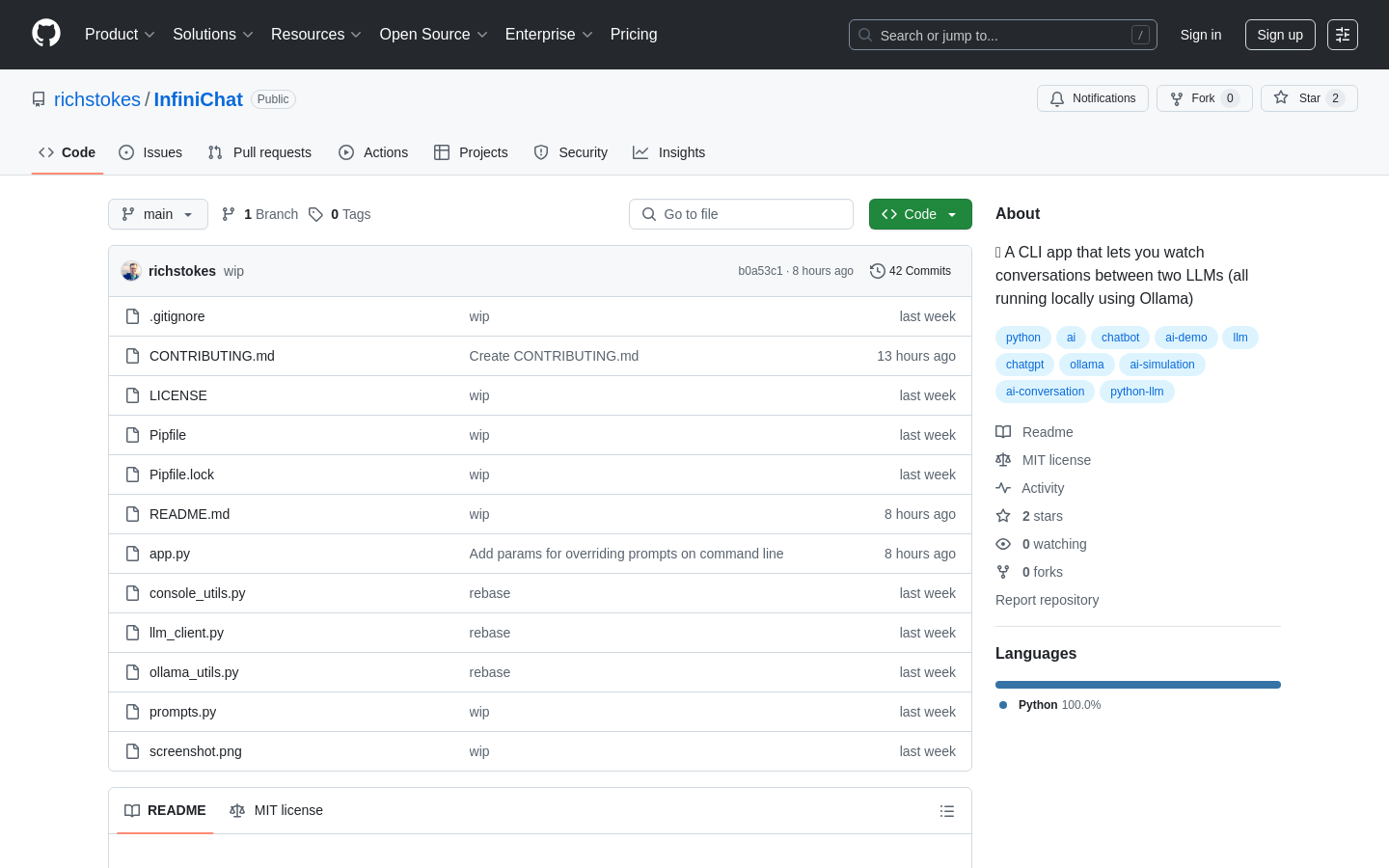
Task: Click the richstokes avatar image
Action: click(131, 271)
